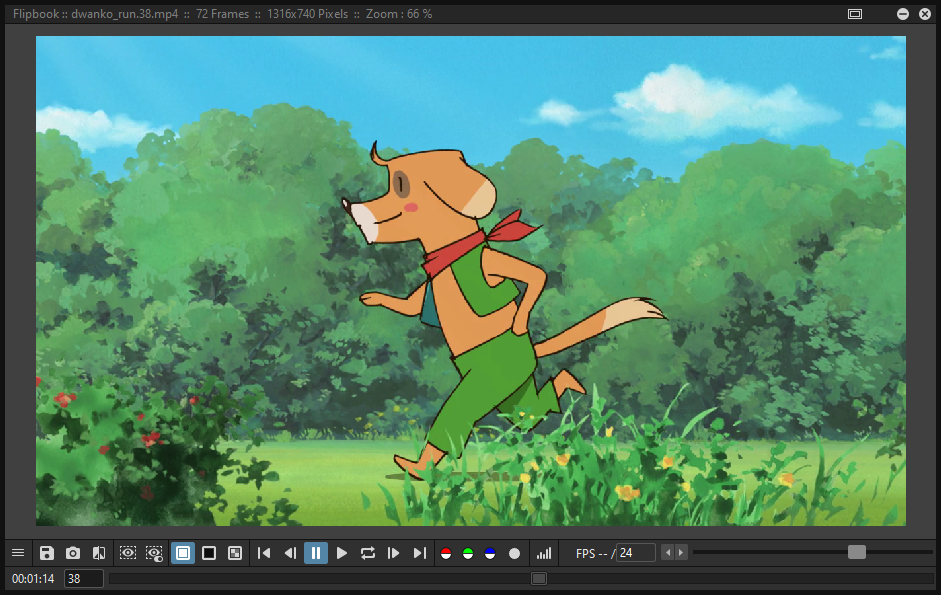
Task: Toggle the blue channel display
Action: coord(490,554)
